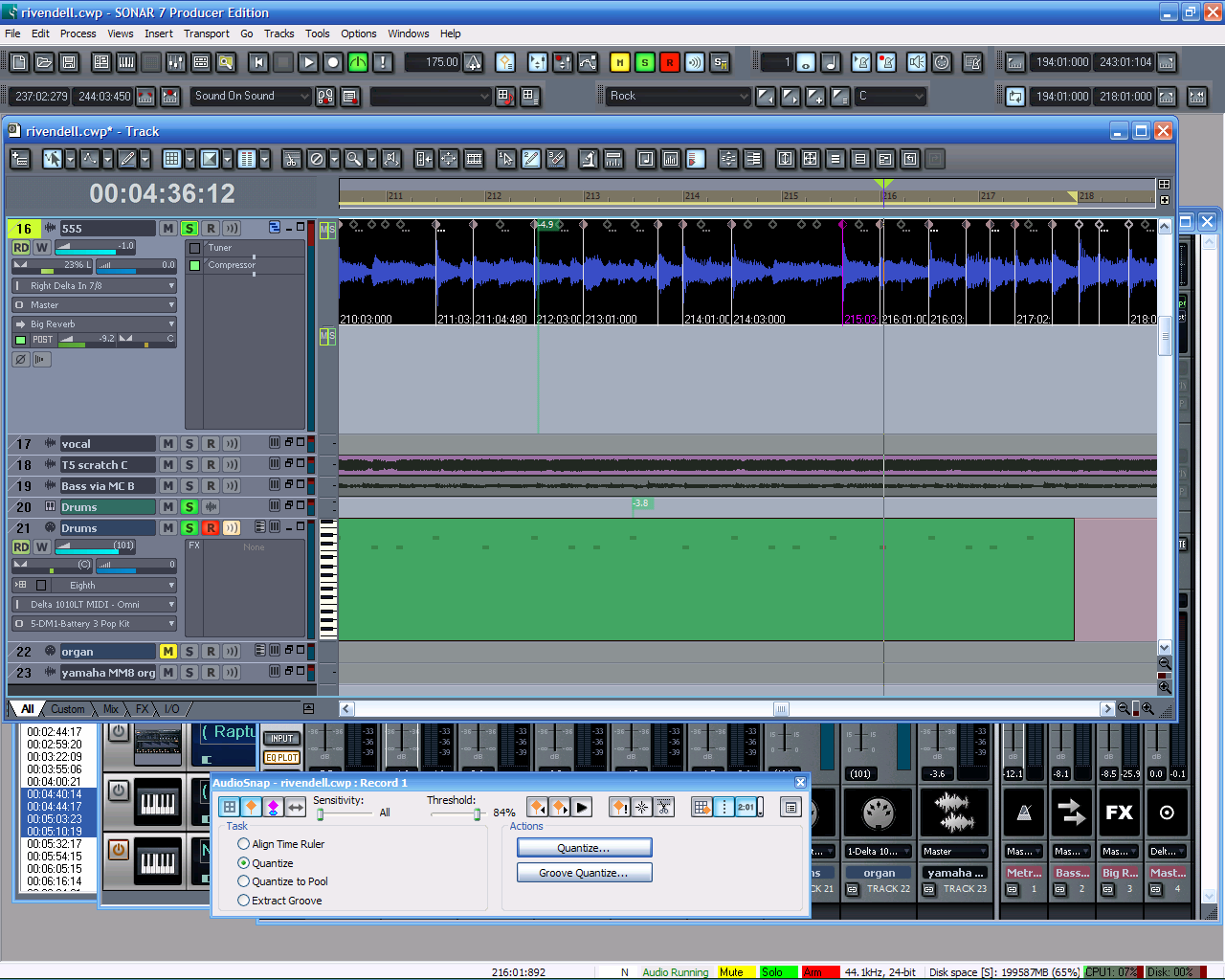The width and height of the screenshot is (1225, 980).
Task: Click the Groove Quantize... button
Action: [584, 873]
